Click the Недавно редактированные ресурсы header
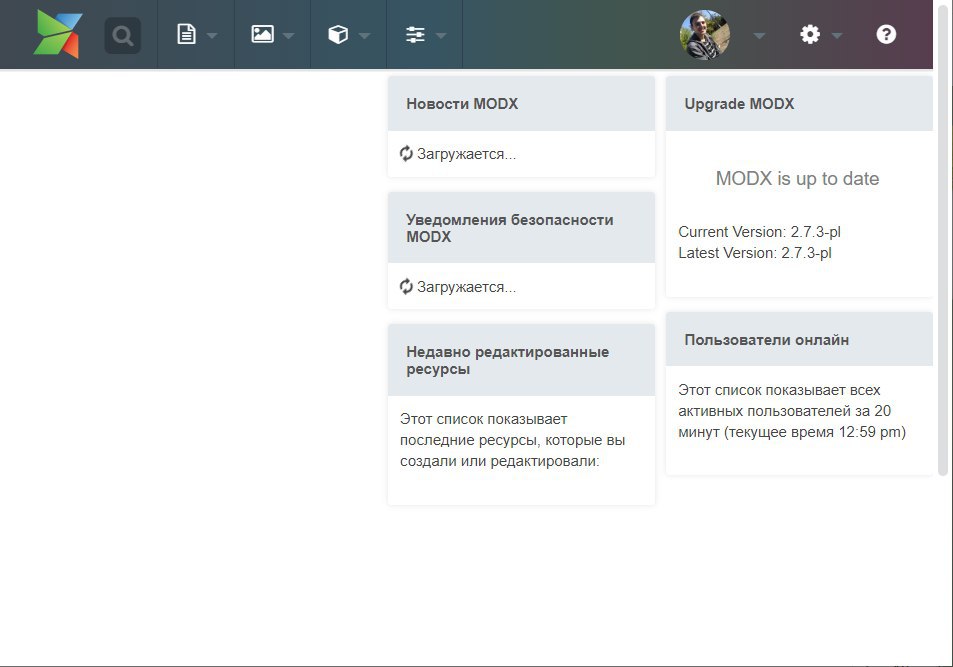The width and height of the screenshot is (953, 667). pyautogui.click(x=521, y=360)
